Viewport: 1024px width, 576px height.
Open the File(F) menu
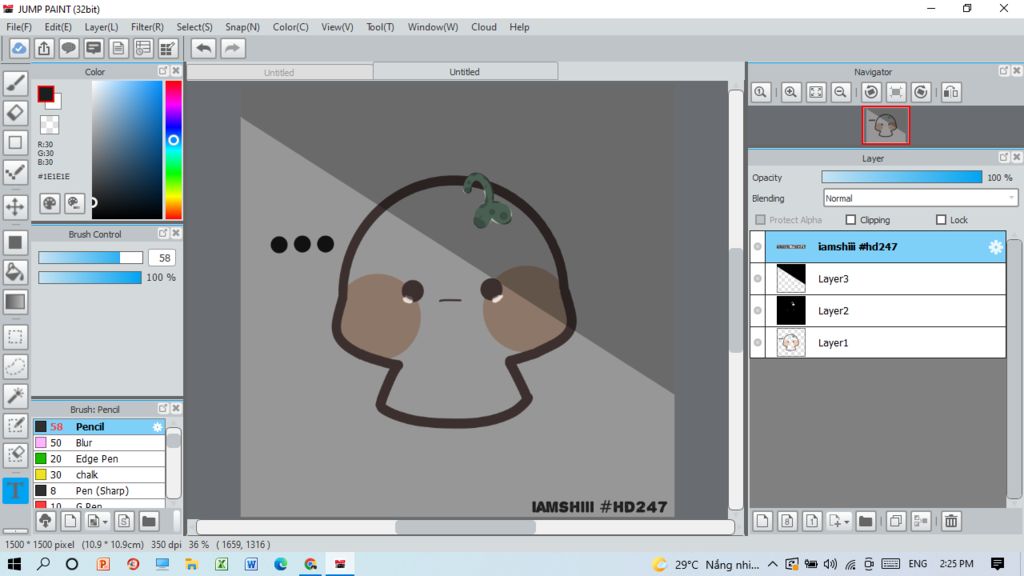click(19, 27)
